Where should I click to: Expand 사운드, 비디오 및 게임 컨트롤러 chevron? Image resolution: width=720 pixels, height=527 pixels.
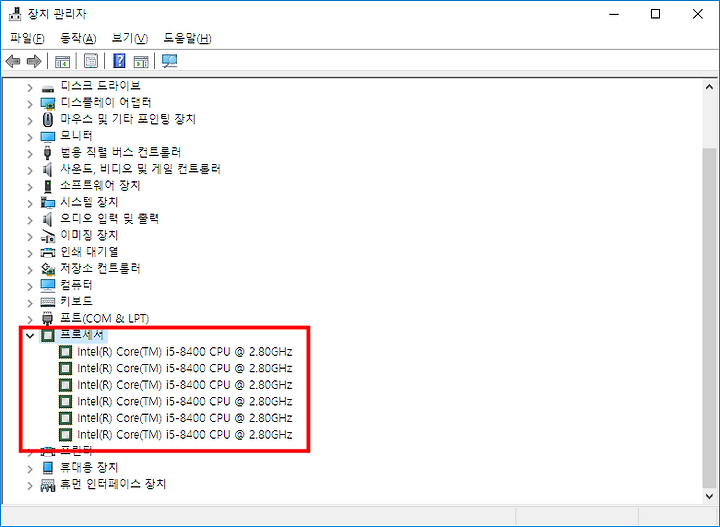pyautogui.click(x=30, y=170)
